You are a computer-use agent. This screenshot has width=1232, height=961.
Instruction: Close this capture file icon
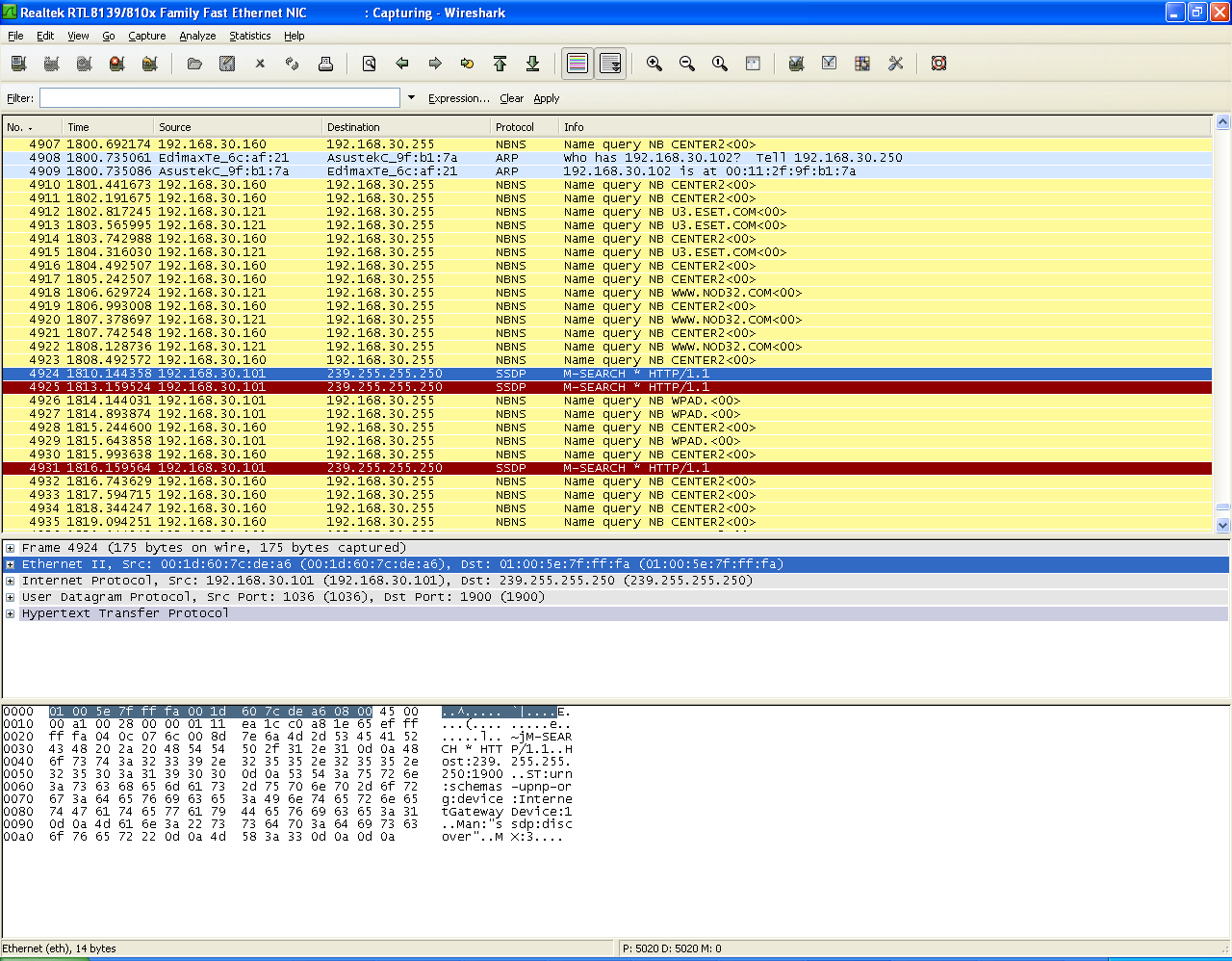pos(260,64)
